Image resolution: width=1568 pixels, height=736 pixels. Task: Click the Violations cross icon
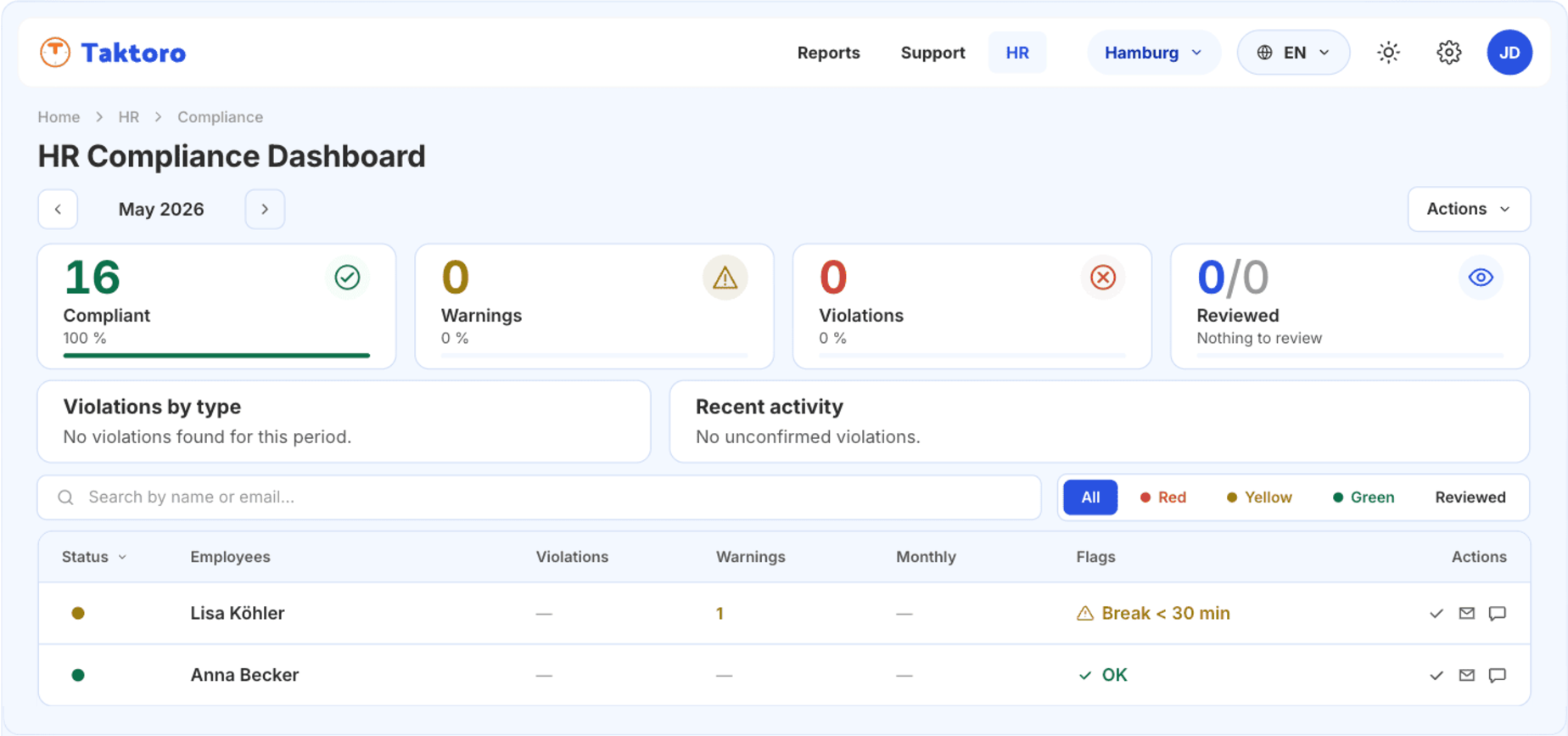[1103, 278]
